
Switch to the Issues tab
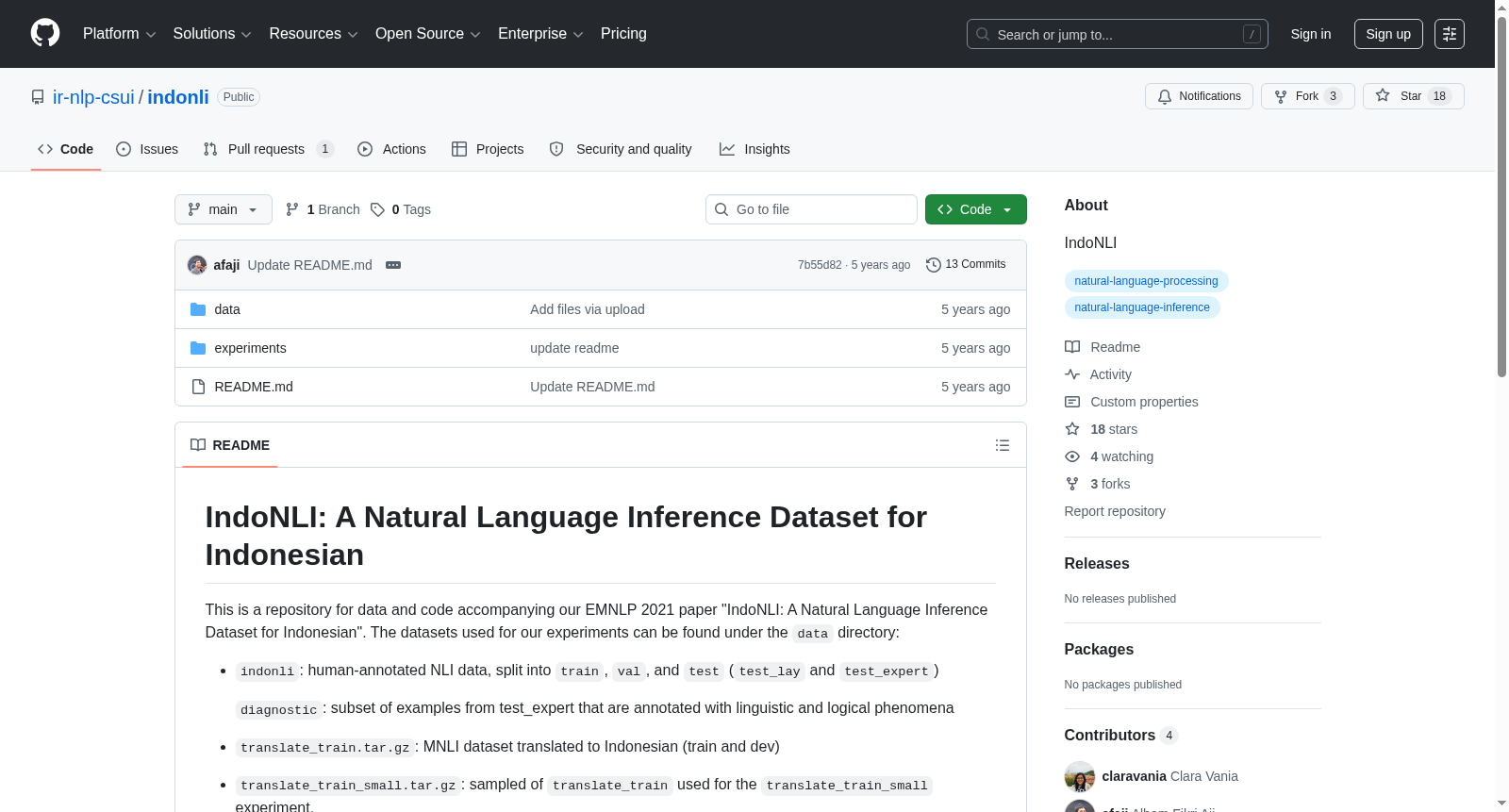[x=147, y=149]
